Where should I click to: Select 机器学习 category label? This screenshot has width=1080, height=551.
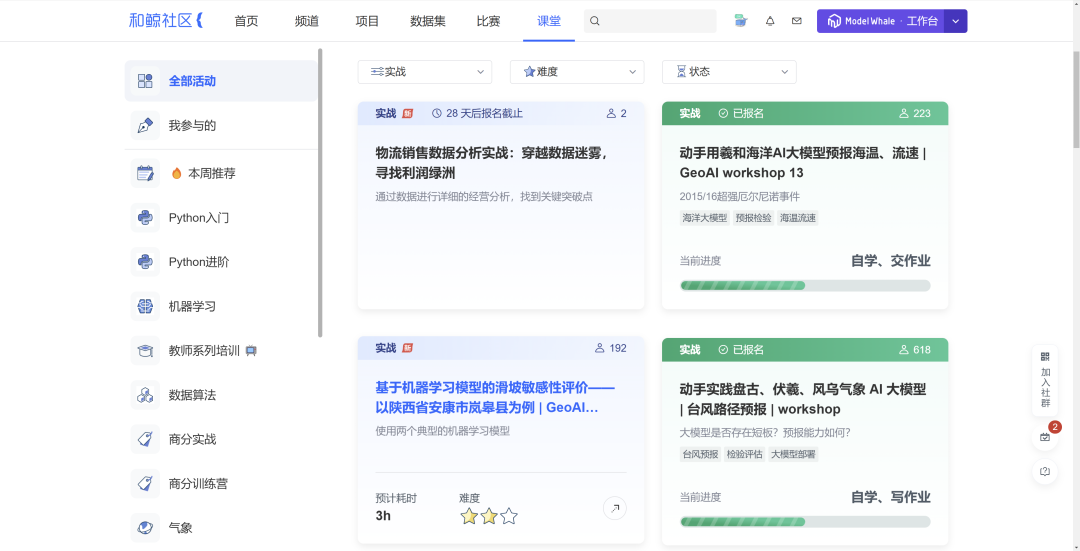(192, 306)
